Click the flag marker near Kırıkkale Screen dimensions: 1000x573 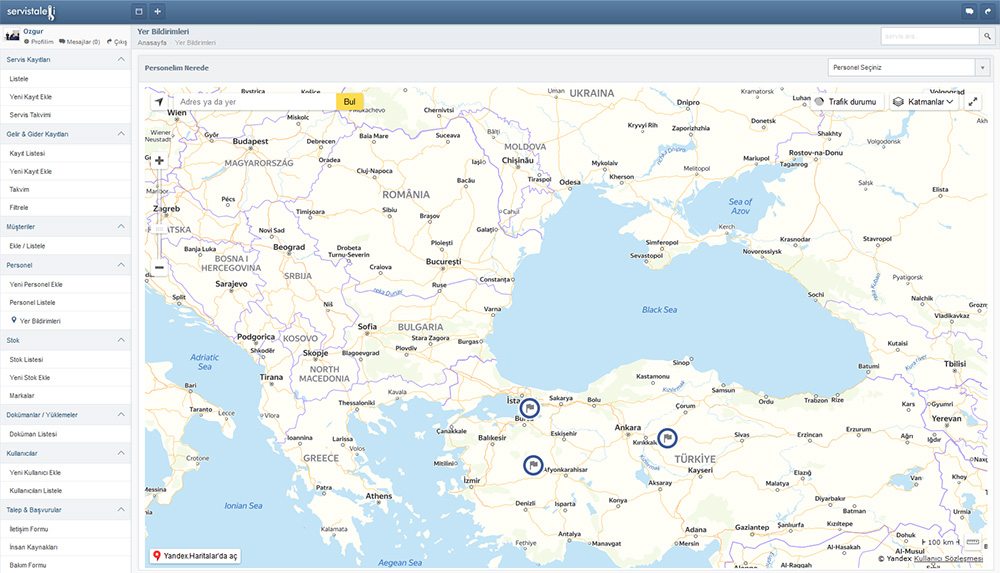(667, 438)
